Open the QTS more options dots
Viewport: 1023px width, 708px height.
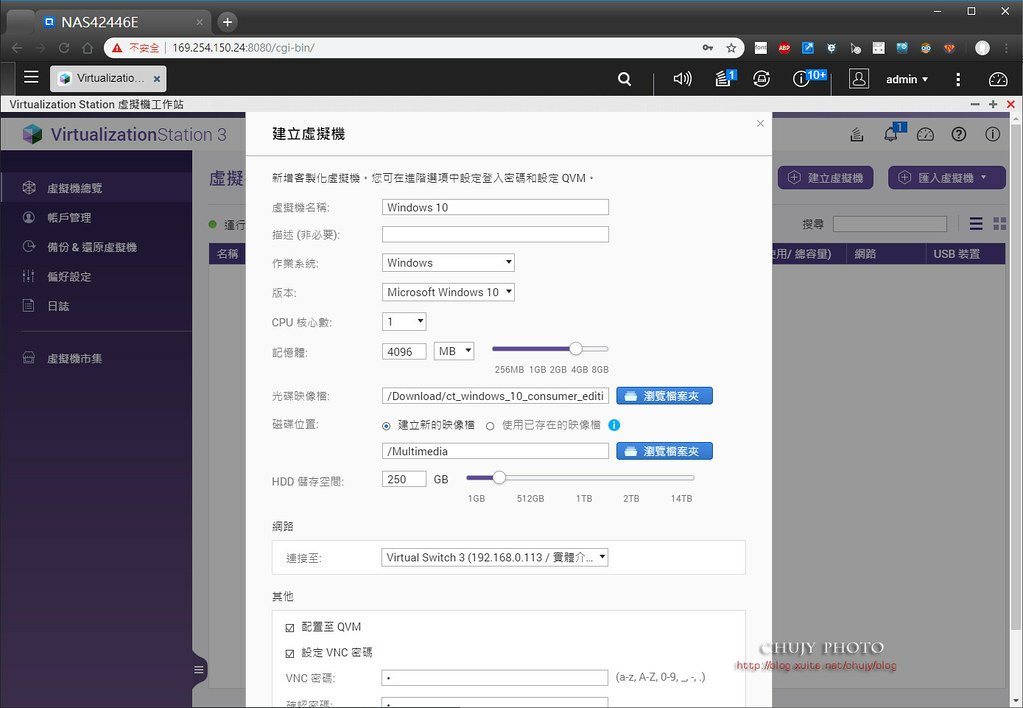point(958,80)
